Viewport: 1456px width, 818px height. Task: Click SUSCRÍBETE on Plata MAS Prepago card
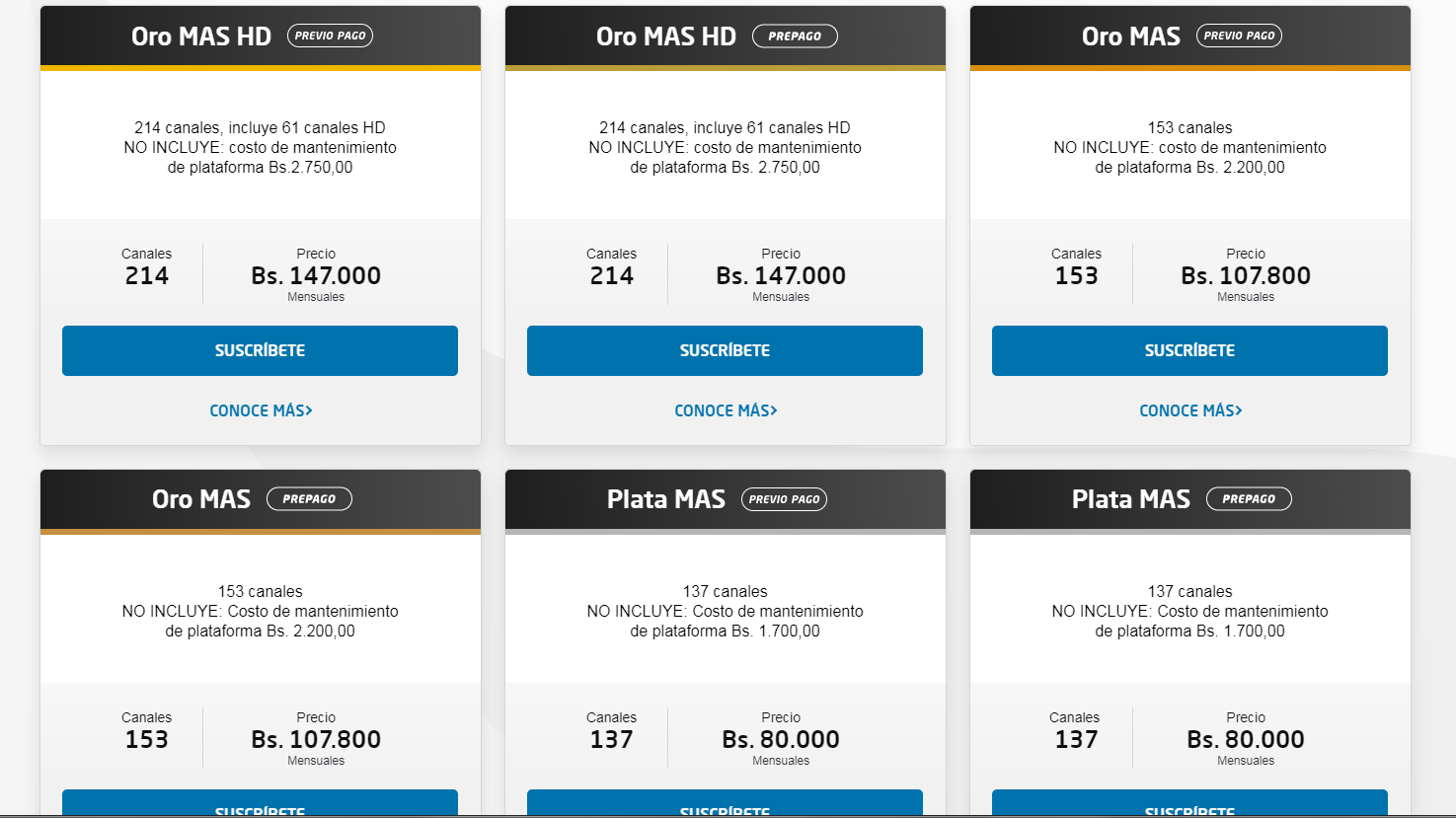coord(1189,804)
